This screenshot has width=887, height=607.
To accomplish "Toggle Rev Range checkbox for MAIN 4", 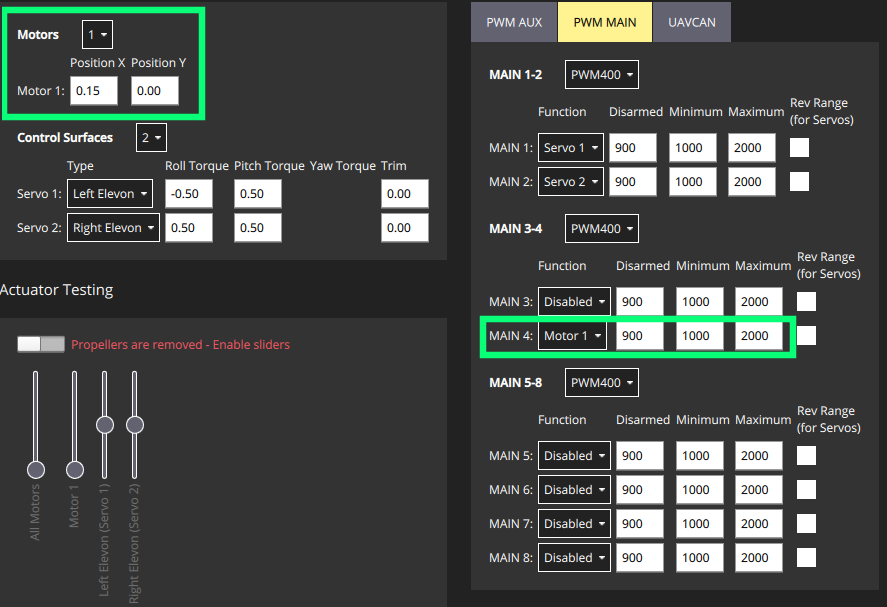I will [x=806, y=335].
